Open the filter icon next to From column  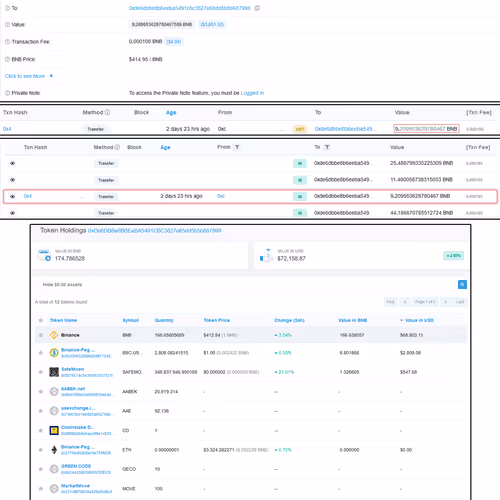(237, 147)
